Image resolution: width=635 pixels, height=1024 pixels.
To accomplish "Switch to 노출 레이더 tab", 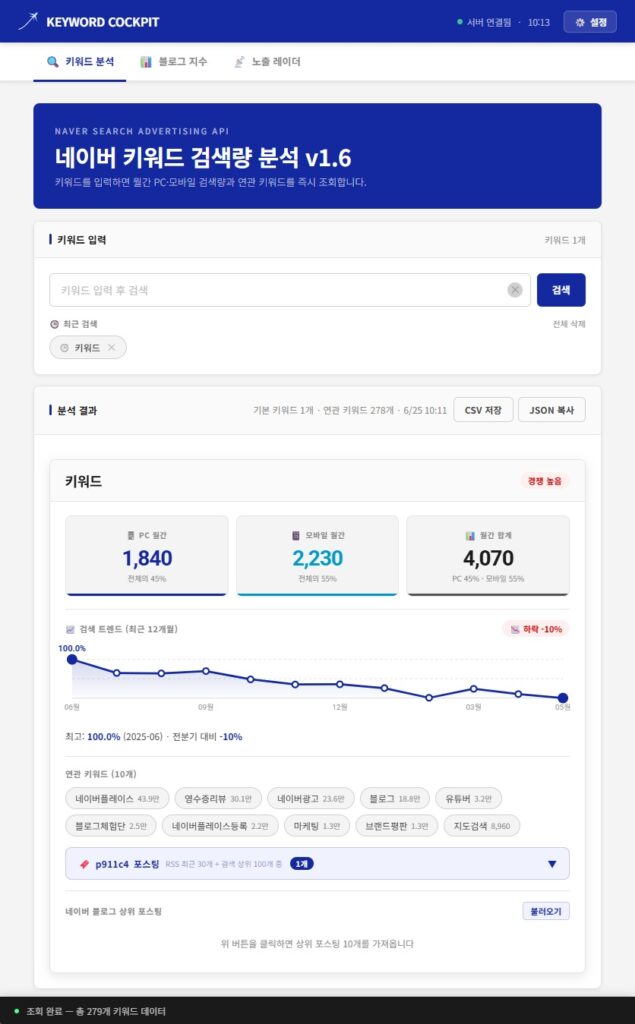I will click(x=267, y=61).
